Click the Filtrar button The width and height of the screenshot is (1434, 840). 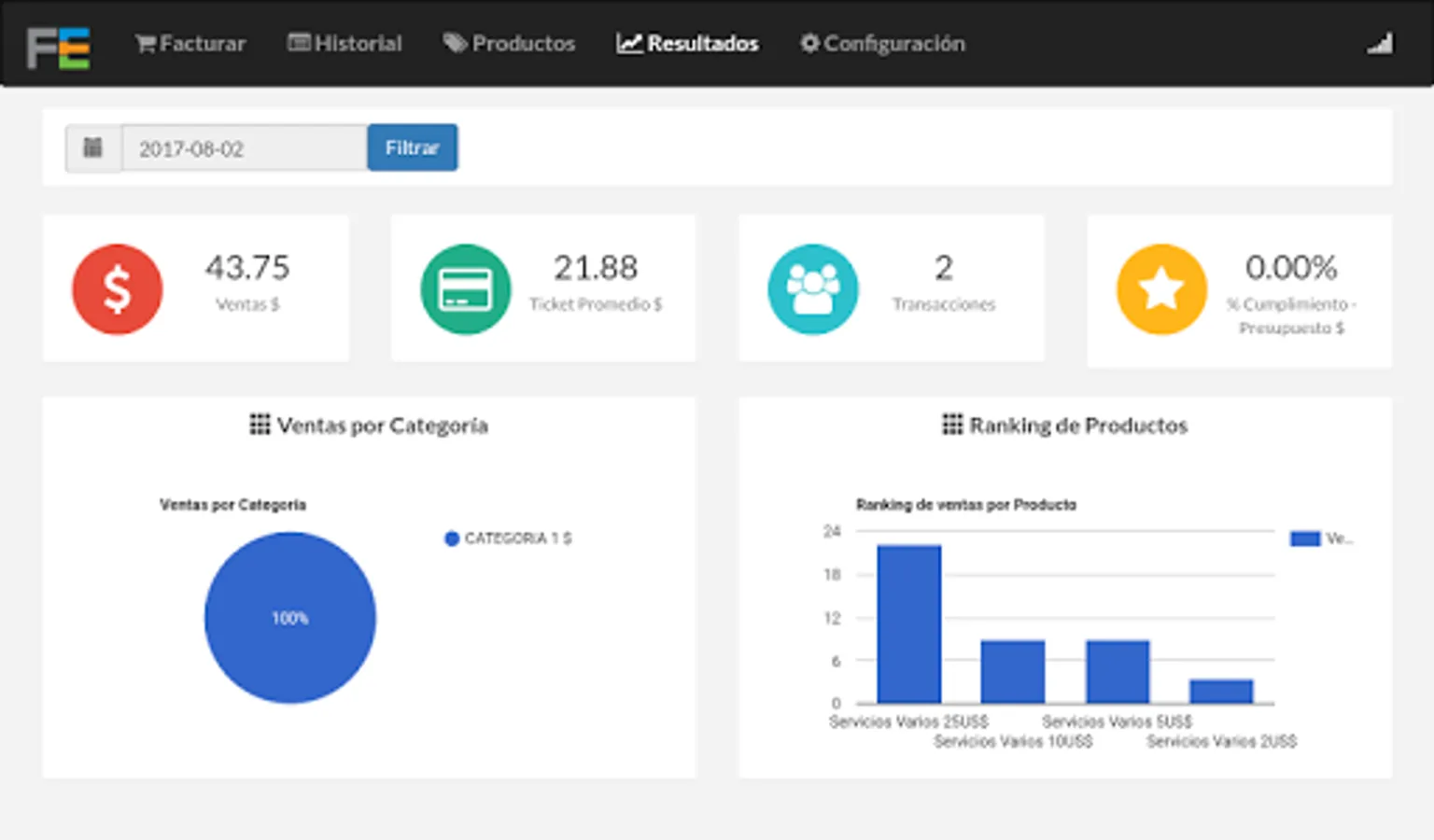(412, 147)
